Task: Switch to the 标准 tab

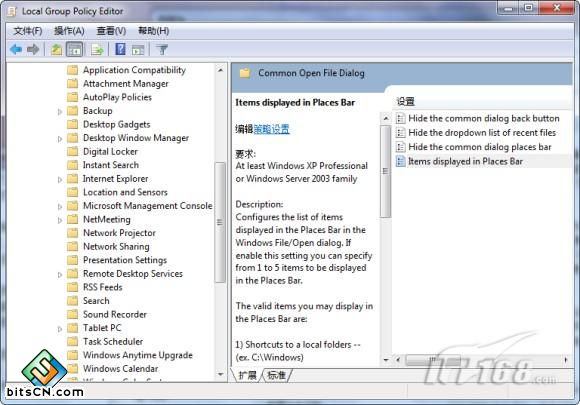Action: 276,375
